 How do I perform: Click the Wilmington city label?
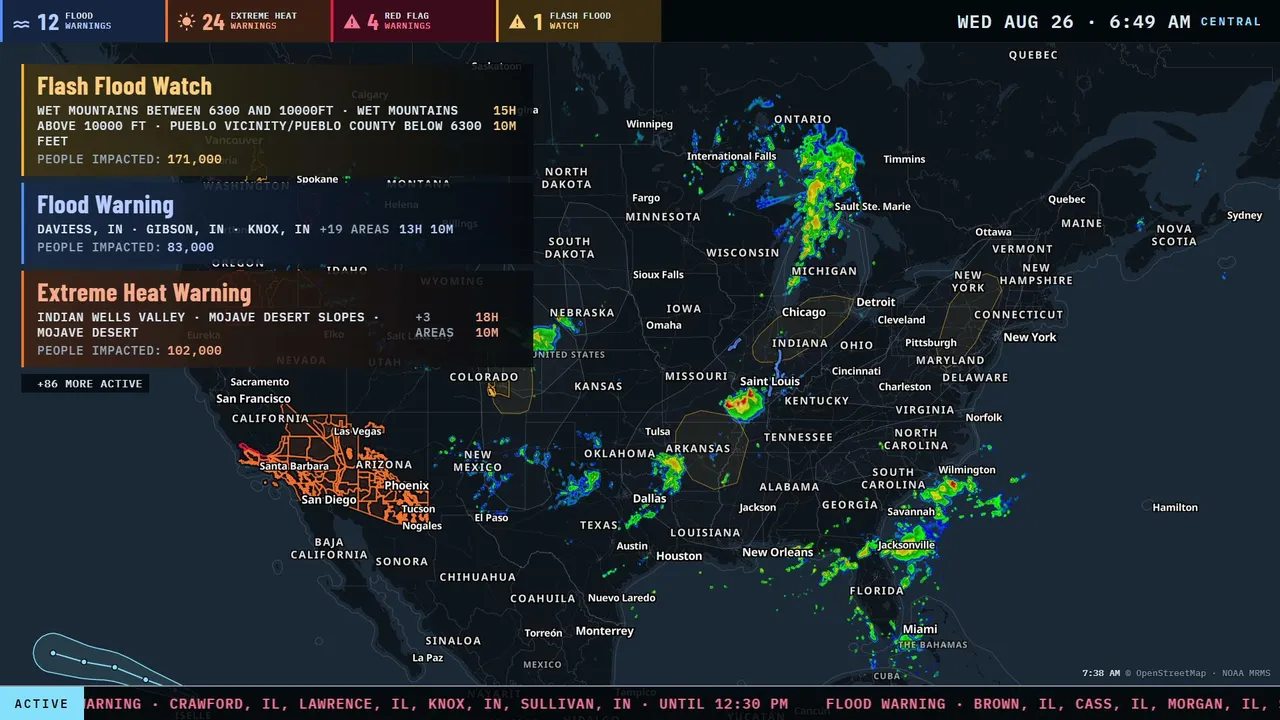tap(967, 470)
